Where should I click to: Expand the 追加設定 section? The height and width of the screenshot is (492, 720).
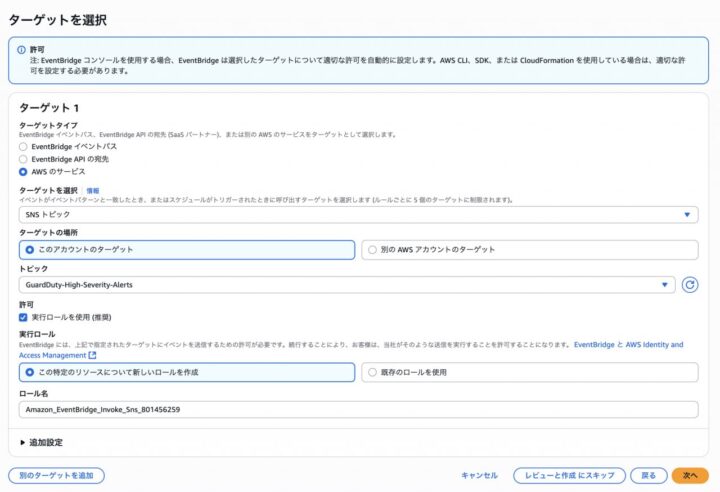(x=41, y=441)
